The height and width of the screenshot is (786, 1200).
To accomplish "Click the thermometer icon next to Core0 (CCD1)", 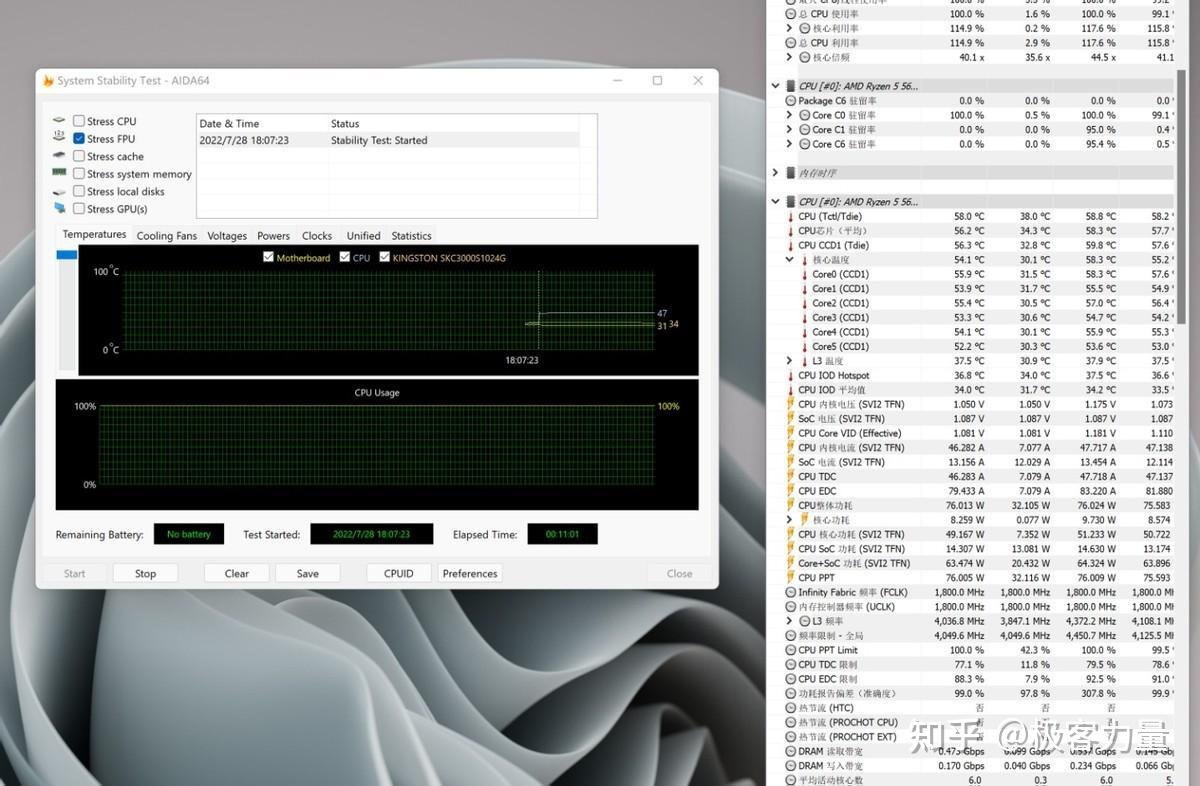I will [x=804, y=274].
